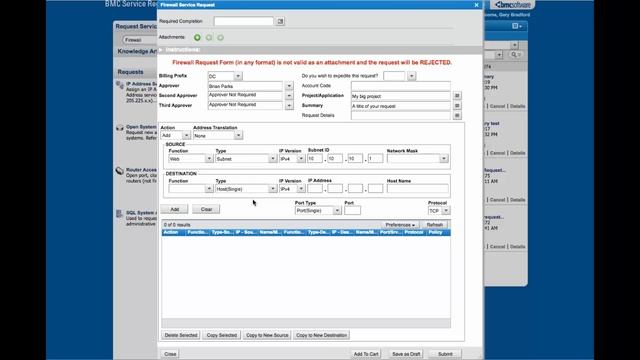Open the Source Type dropdown
Viewport: 640px width, 360px height.
tap(273, 158)
